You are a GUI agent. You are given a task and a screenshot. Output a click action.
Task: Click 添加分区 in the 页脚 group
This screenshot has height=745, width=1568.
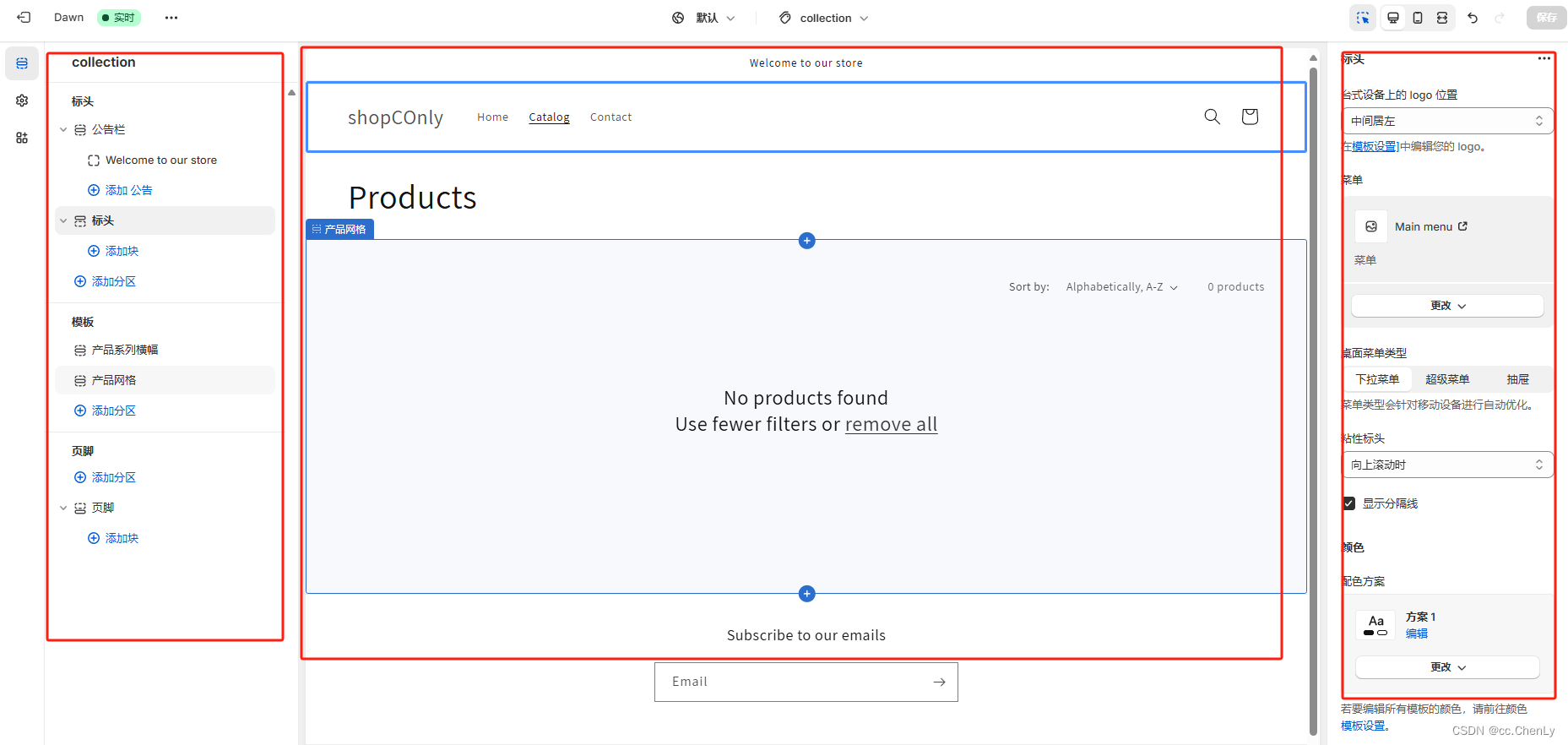tap(105, 477)
